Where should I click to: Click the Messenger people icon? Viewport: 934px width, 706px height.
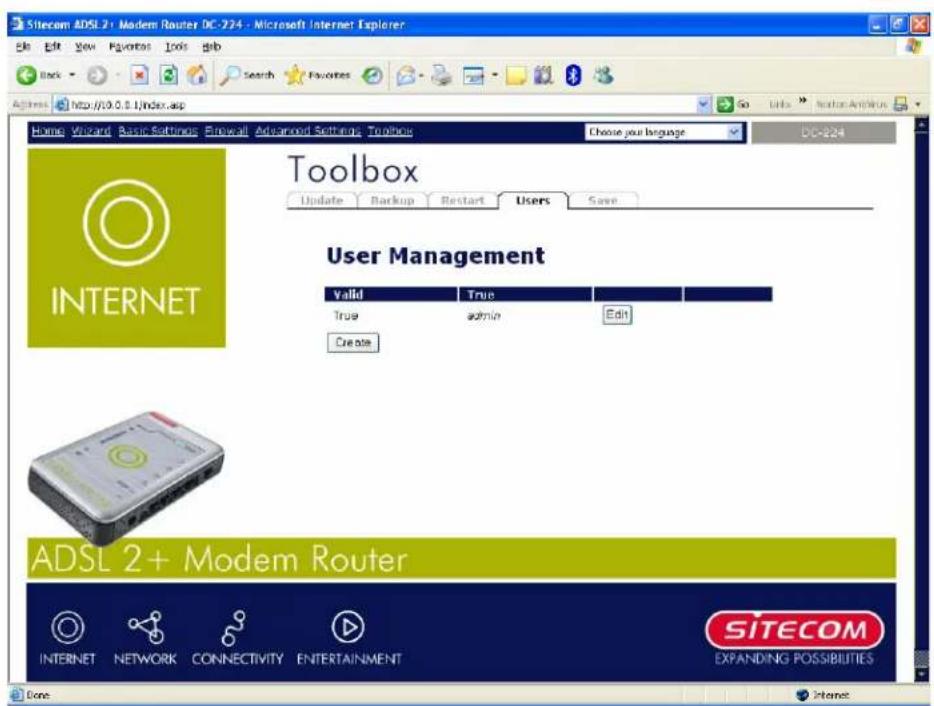point(604,75)
